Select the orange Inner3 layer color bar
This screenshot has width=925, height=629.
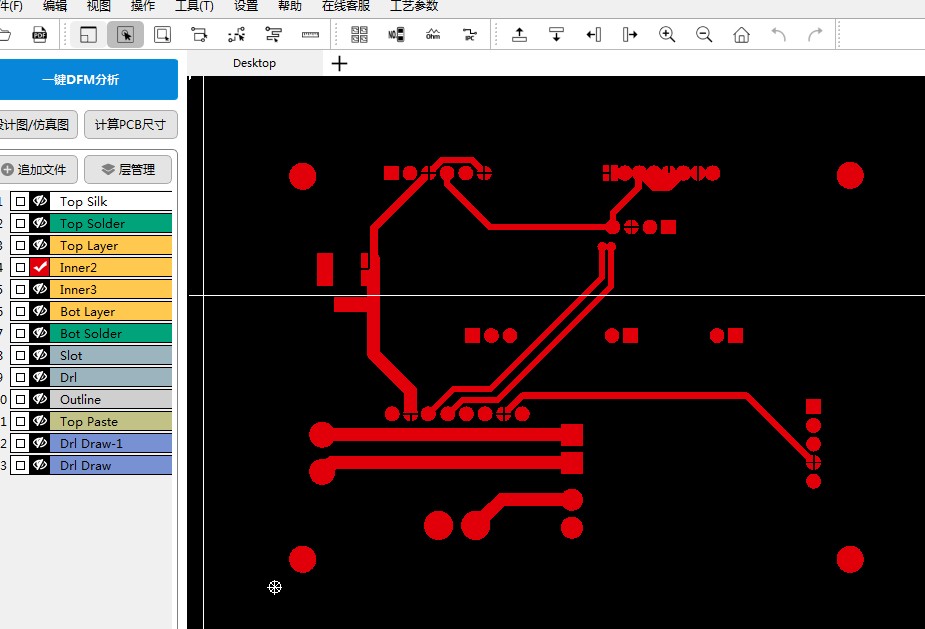(x=111, y=289)
